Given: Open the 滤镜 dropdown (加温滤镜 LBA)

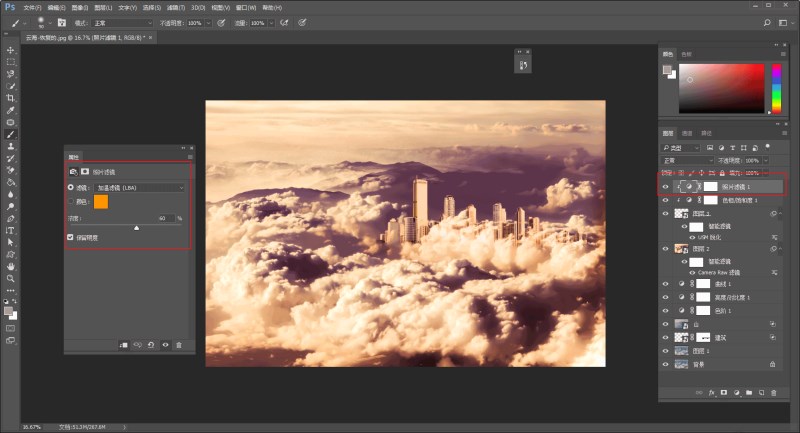Looking at the screenshot, I should click(x=140, y=187).
